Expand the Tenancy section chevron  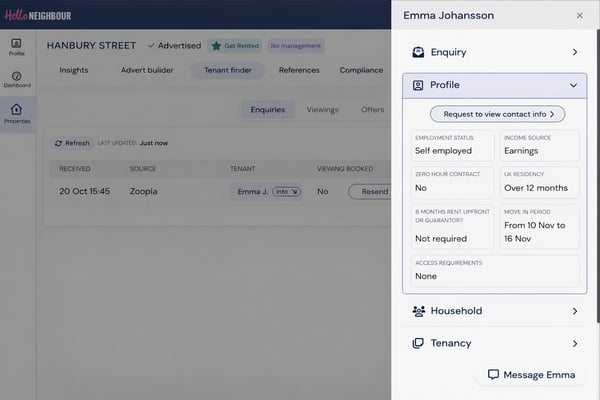pyautogui.click(x=575, y=344)
